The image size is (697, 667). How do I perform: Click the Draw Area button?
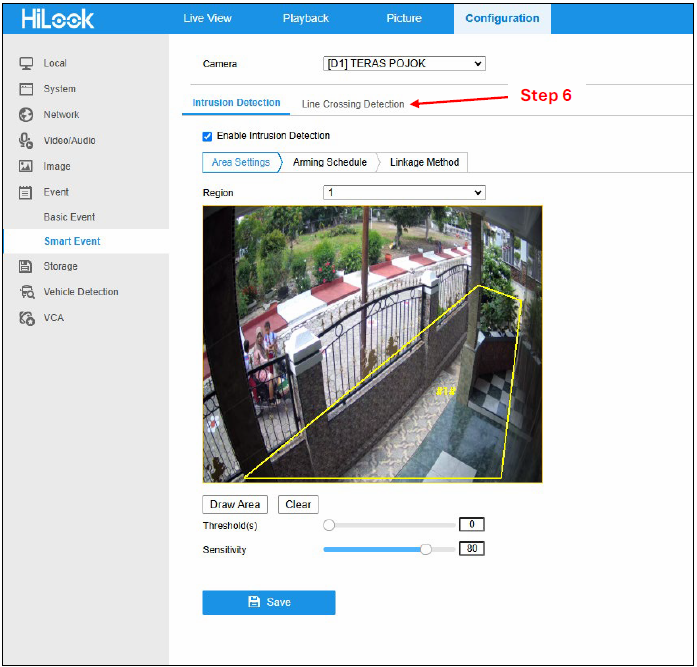[x=235, y=504]
